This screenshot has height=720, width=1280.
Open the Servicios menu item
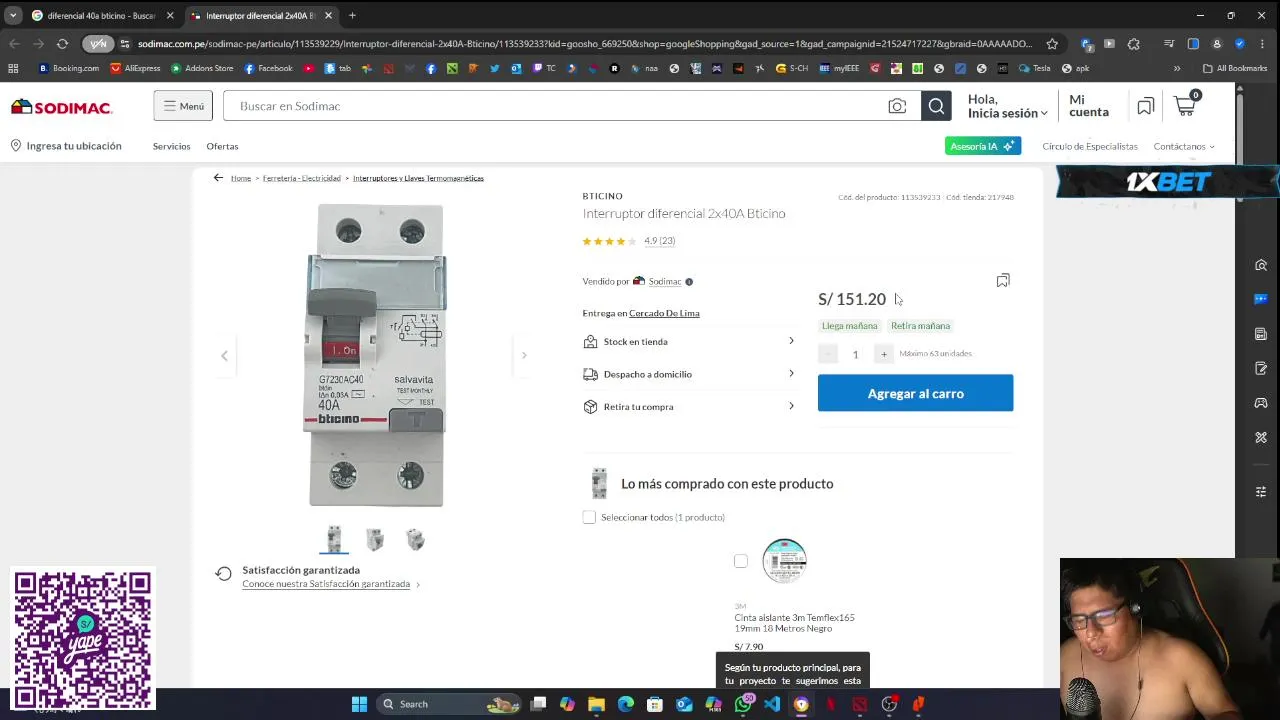(x=171, y=146)
